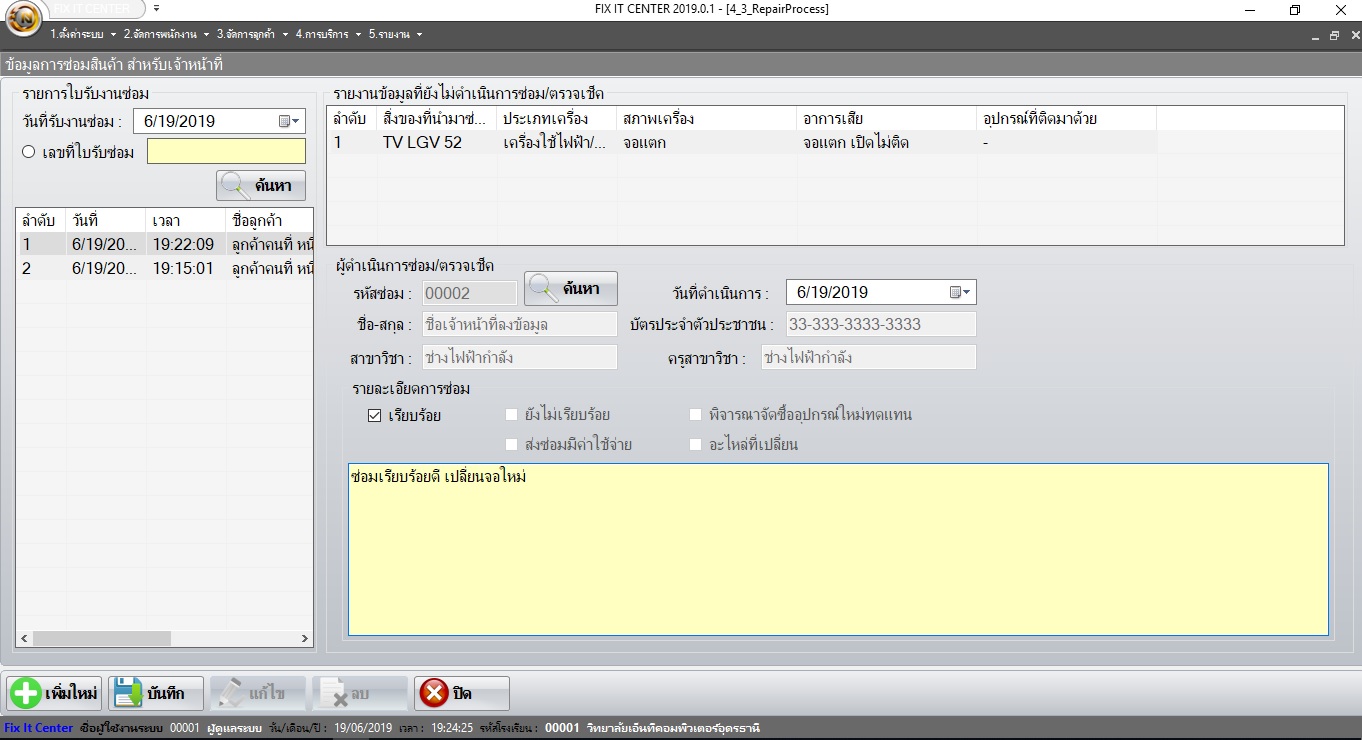This screenshot has width=1362, height=740.
Task: Expand the 5.รายงาน dropdown arrow
Action: pos(417,33)
